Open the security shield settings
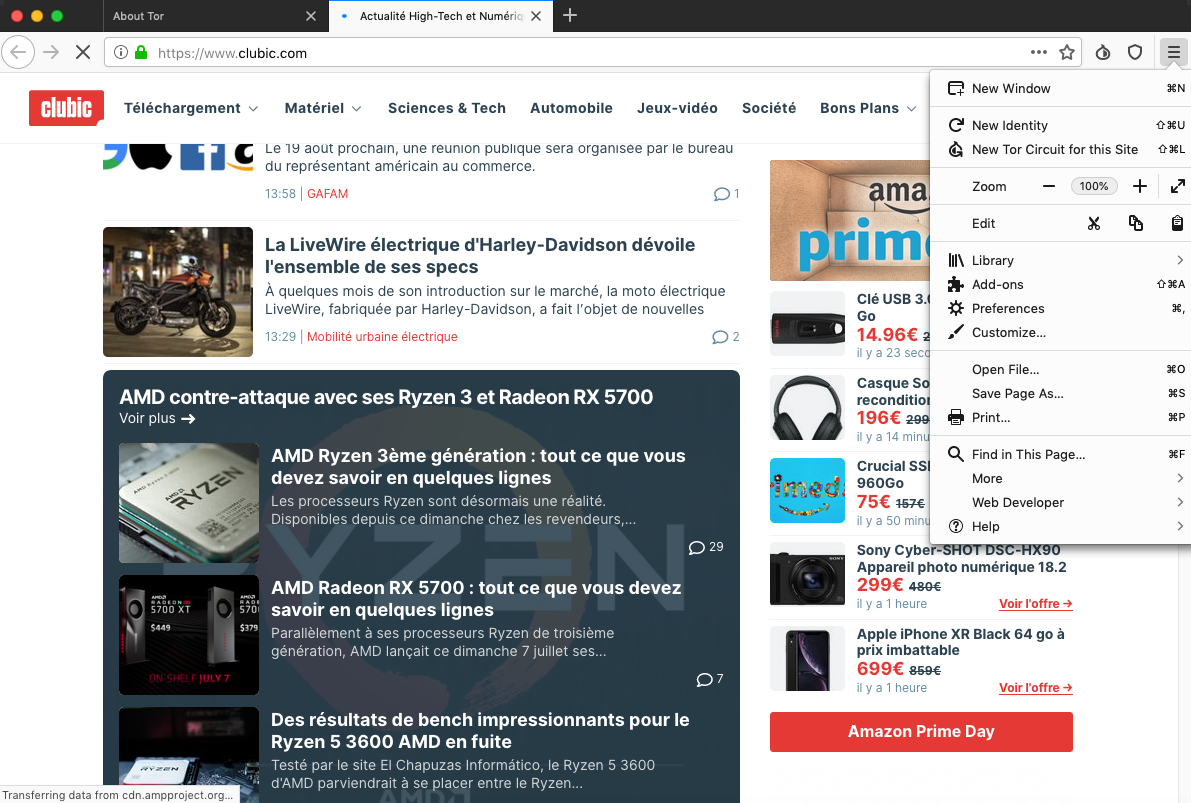This screenshot has height=803, width=1191. pyautogui.click(x=1135, y=52)
